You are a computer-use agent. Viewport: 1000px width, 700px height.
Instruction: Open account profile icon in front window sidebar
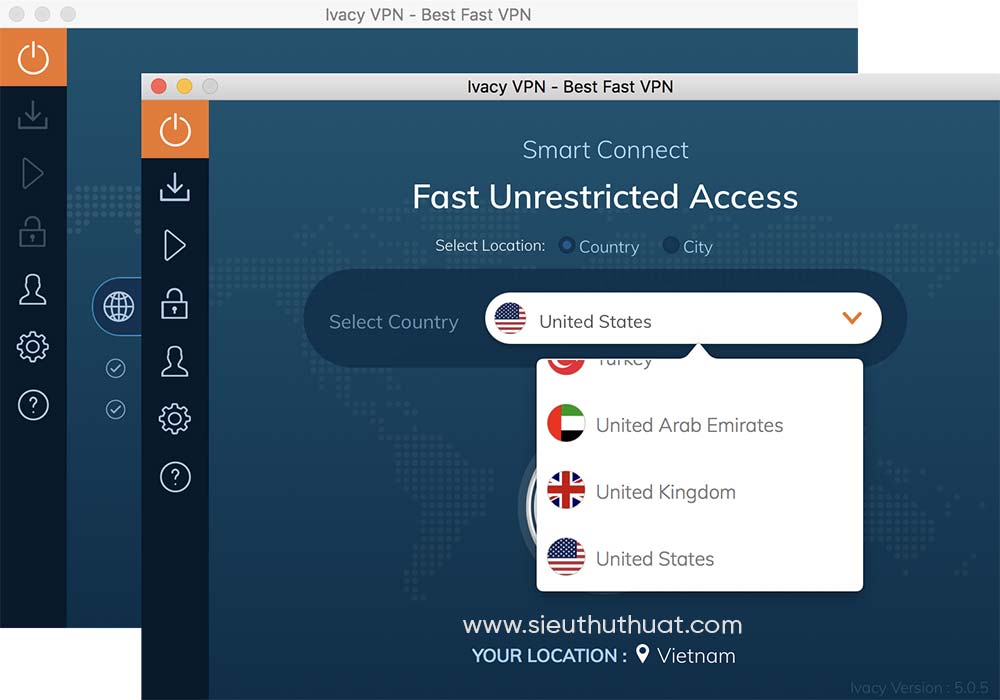pos(175,361)
